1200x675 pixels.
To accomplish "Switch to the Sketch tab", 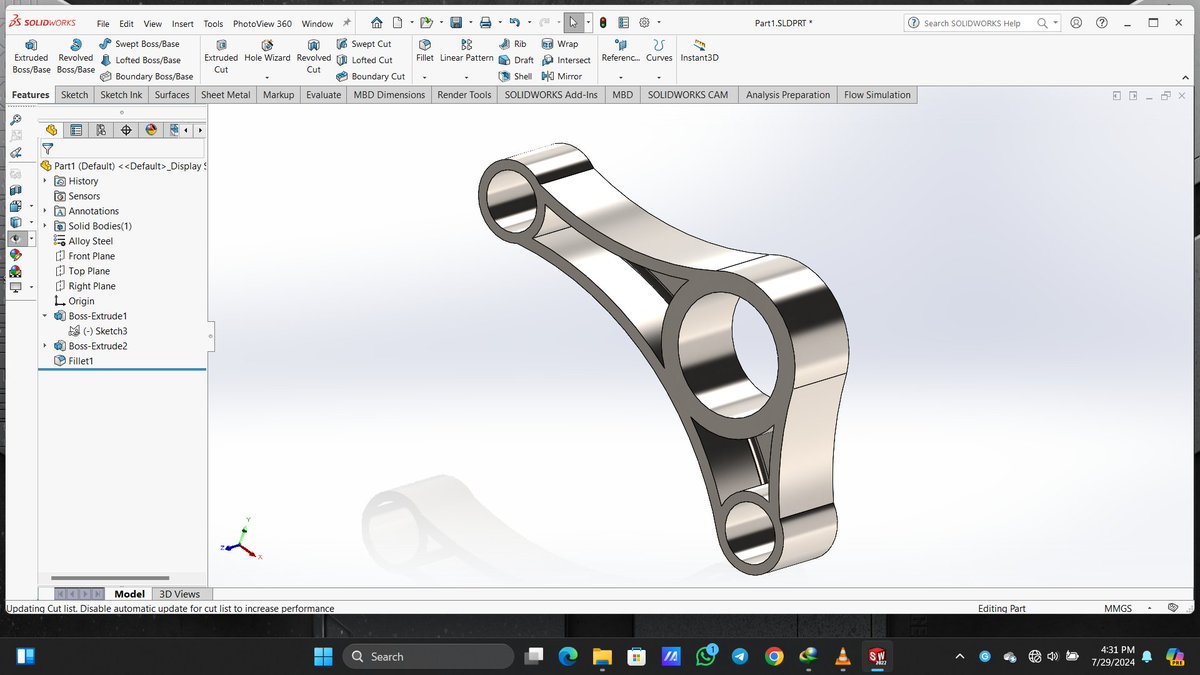I will pyautogui.click(x=75, y=95).
